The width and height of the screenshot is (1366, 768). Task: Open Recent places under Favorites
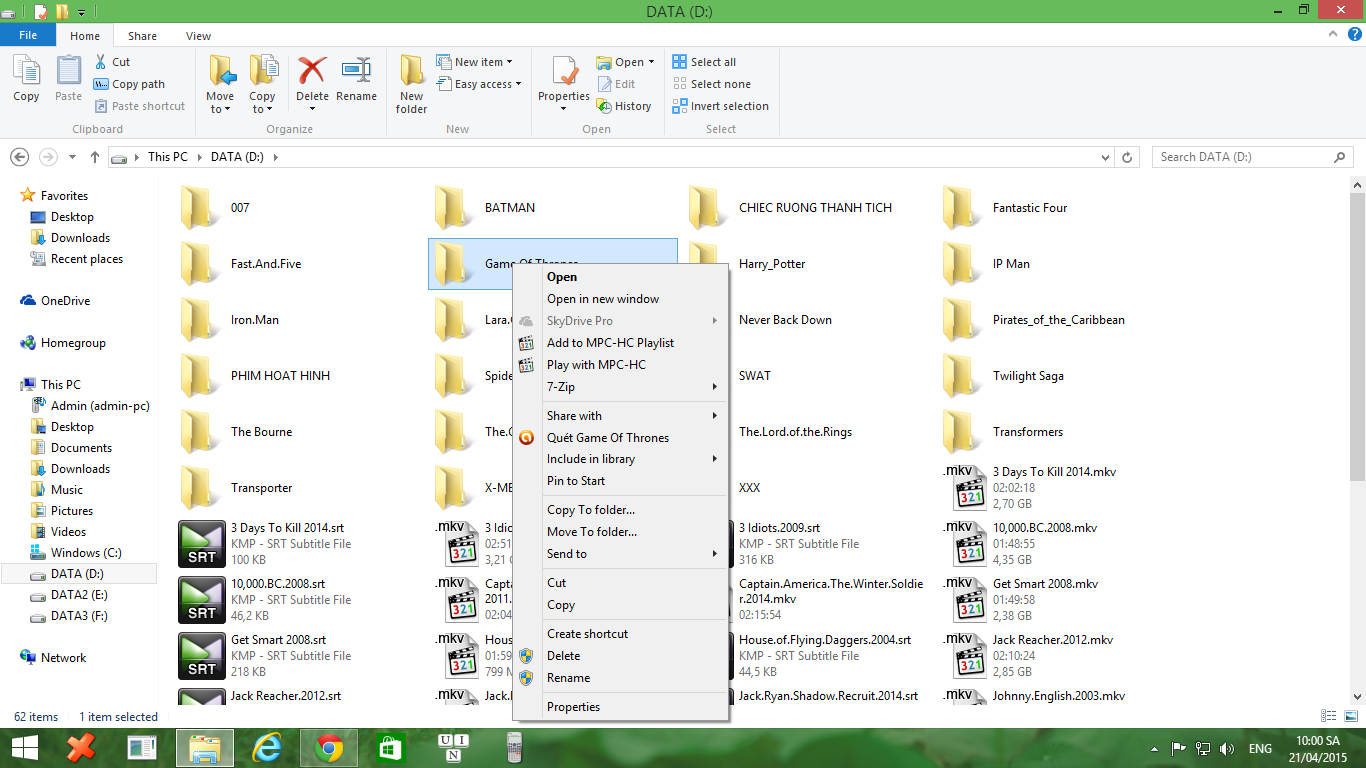[87, 259]
